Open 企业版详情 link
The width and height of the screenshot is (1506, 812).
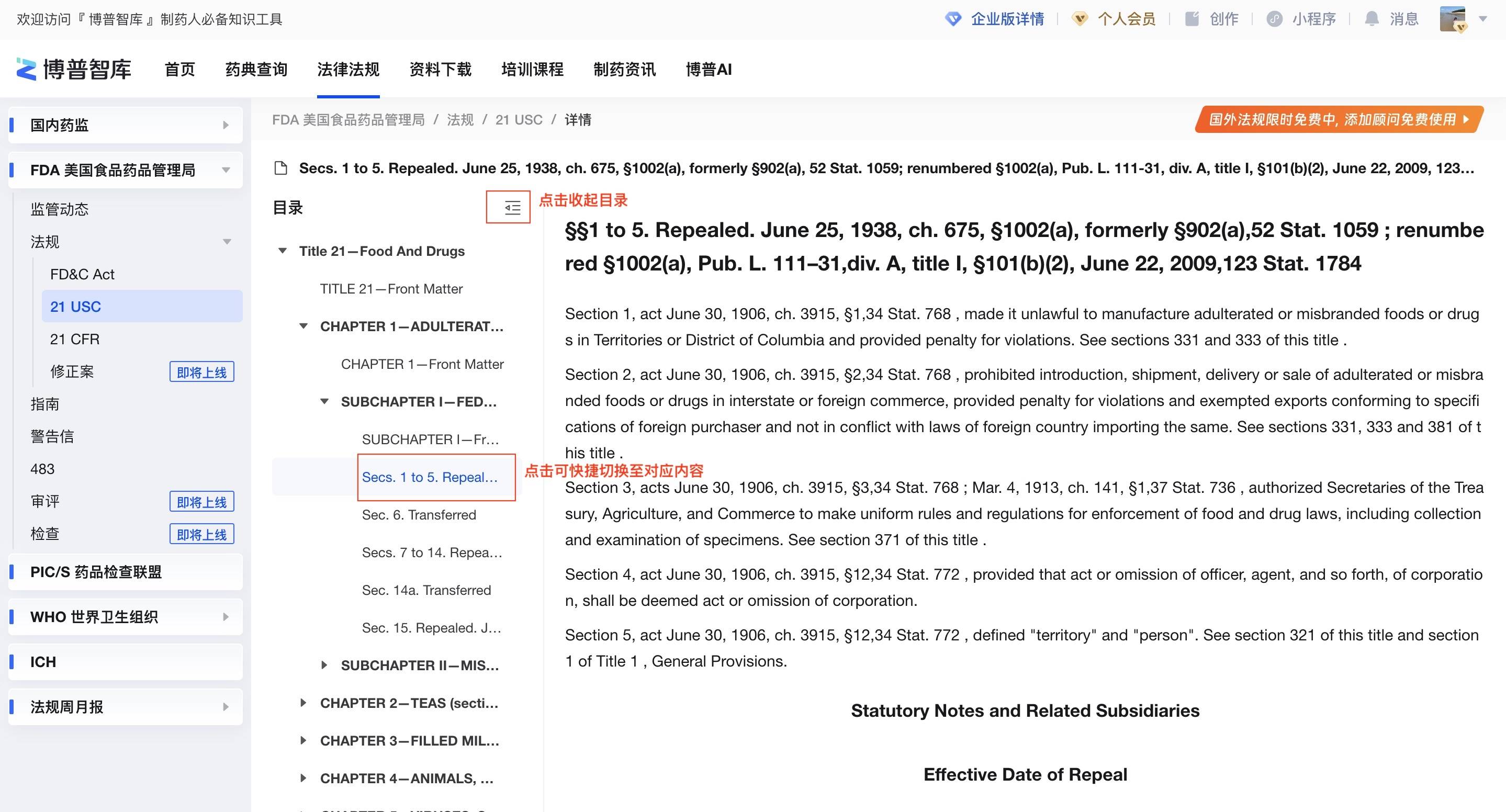point(1007,19)
